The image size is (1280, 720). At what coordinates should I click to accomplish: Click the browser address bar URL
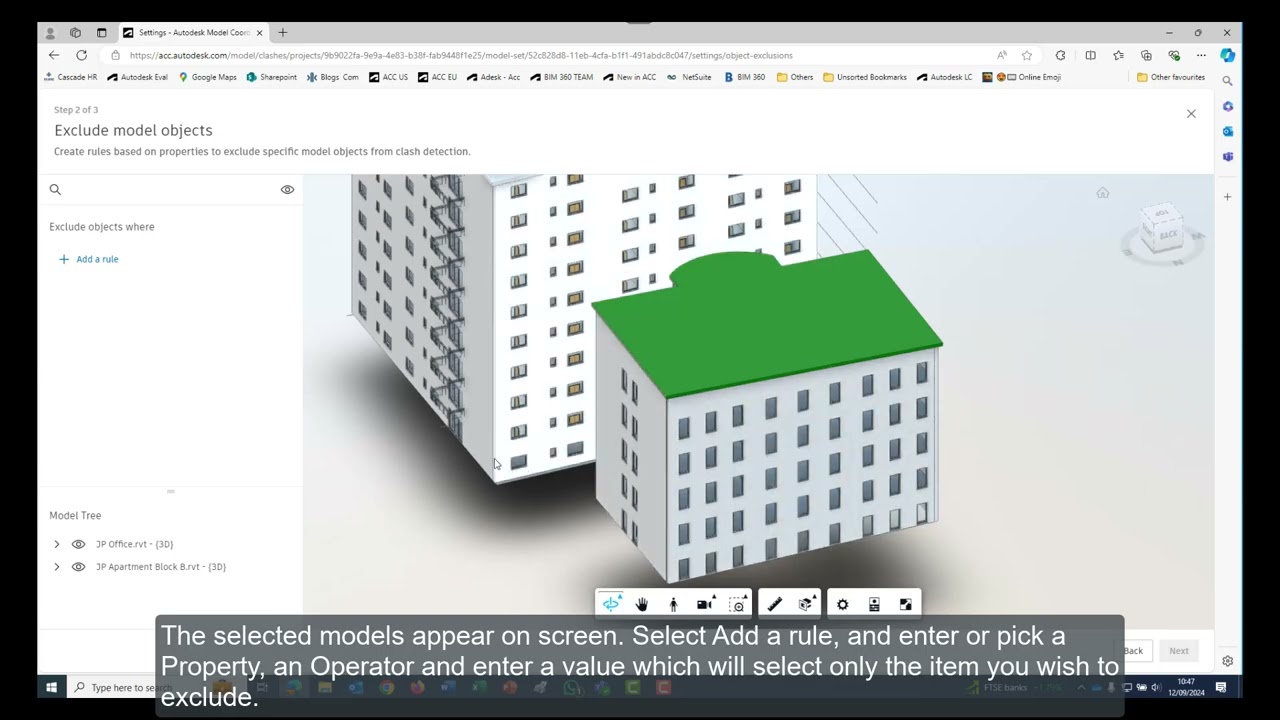[461, 56]
